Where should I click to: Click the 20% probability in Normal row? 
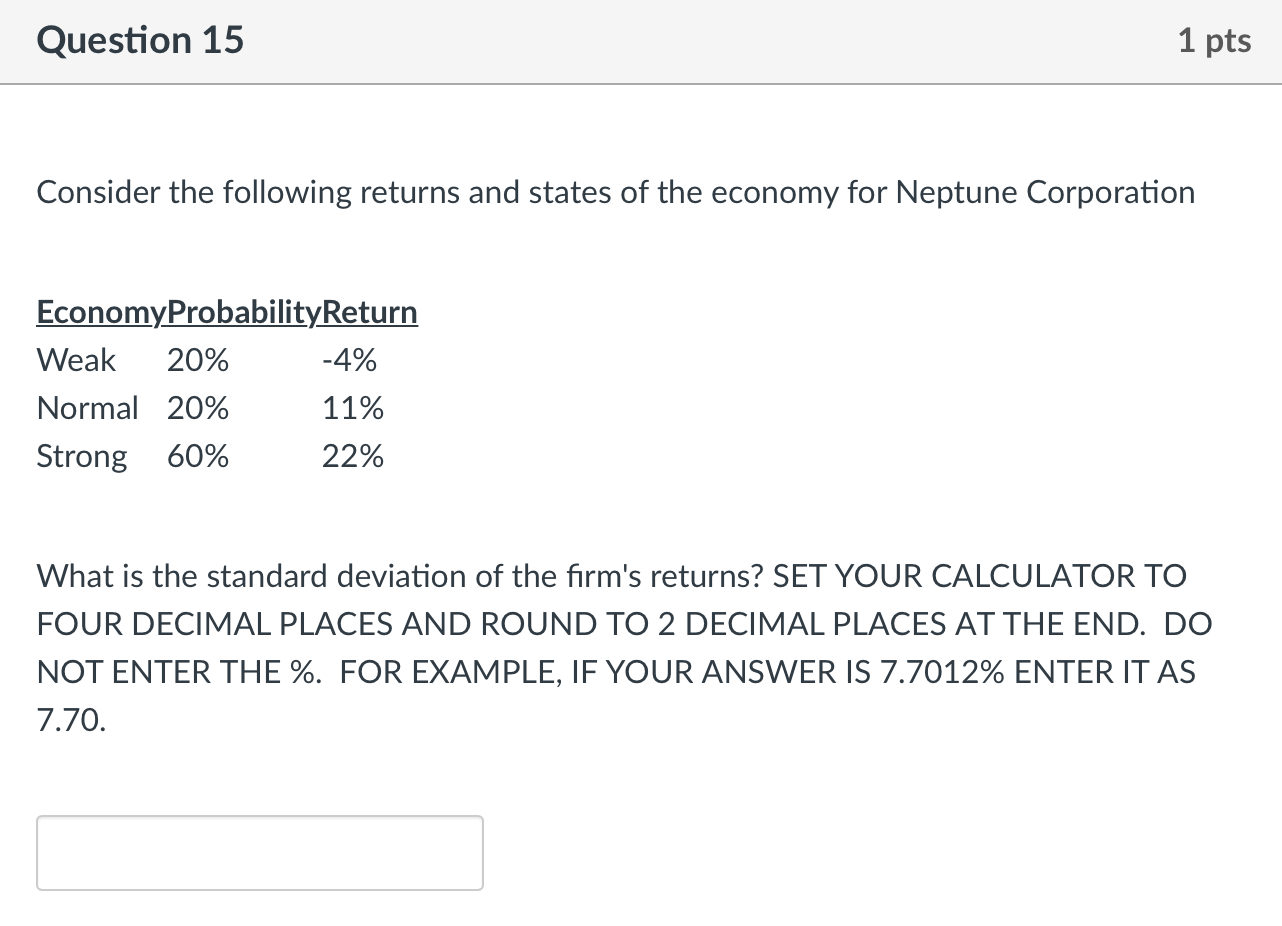pos(198,408)
